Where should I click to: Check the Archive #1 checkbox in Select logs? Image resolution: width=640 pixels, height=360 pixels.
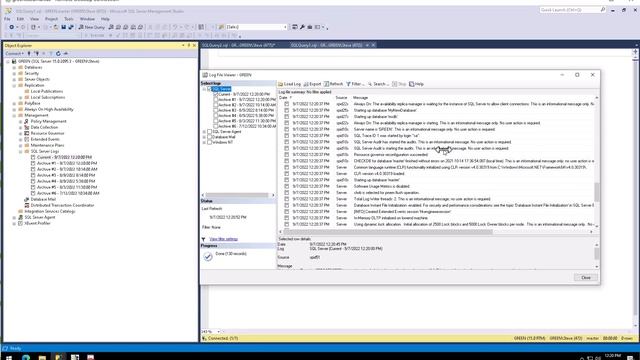click(216, 100)
